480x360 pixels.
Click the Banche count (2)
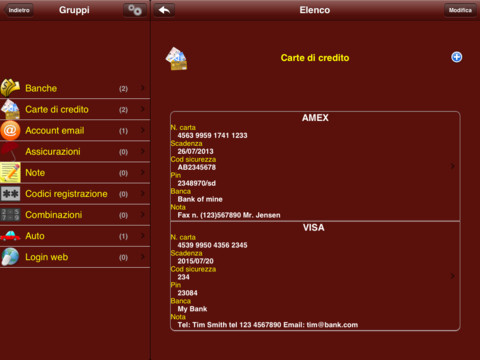click(123, 89)
